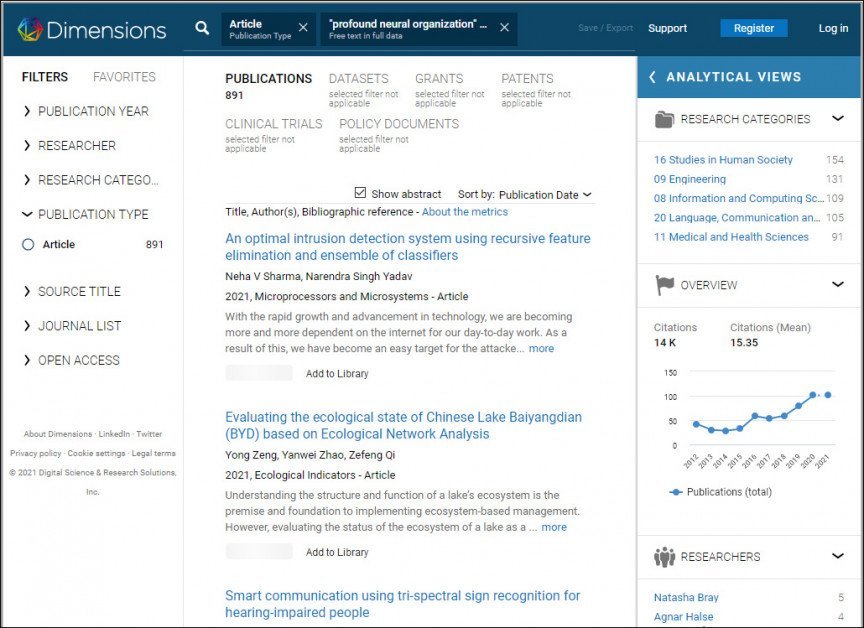Click the Overview flag icon
Screen dimensions: 864x628
point(664,285)
